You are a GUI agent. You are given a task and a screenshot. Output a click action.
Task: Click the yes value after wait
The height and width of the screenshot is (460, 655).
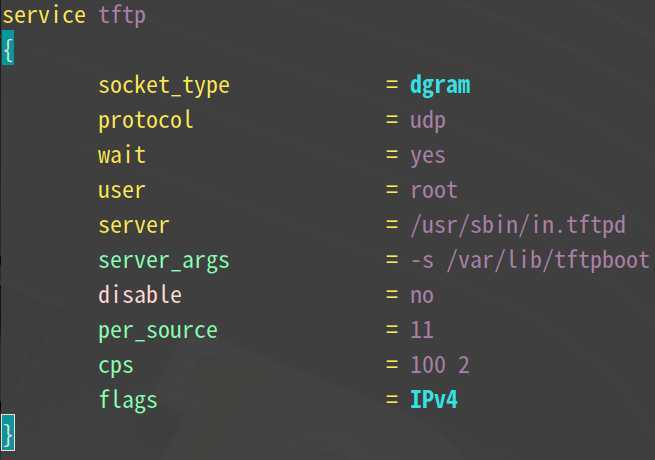click(428, 157)
